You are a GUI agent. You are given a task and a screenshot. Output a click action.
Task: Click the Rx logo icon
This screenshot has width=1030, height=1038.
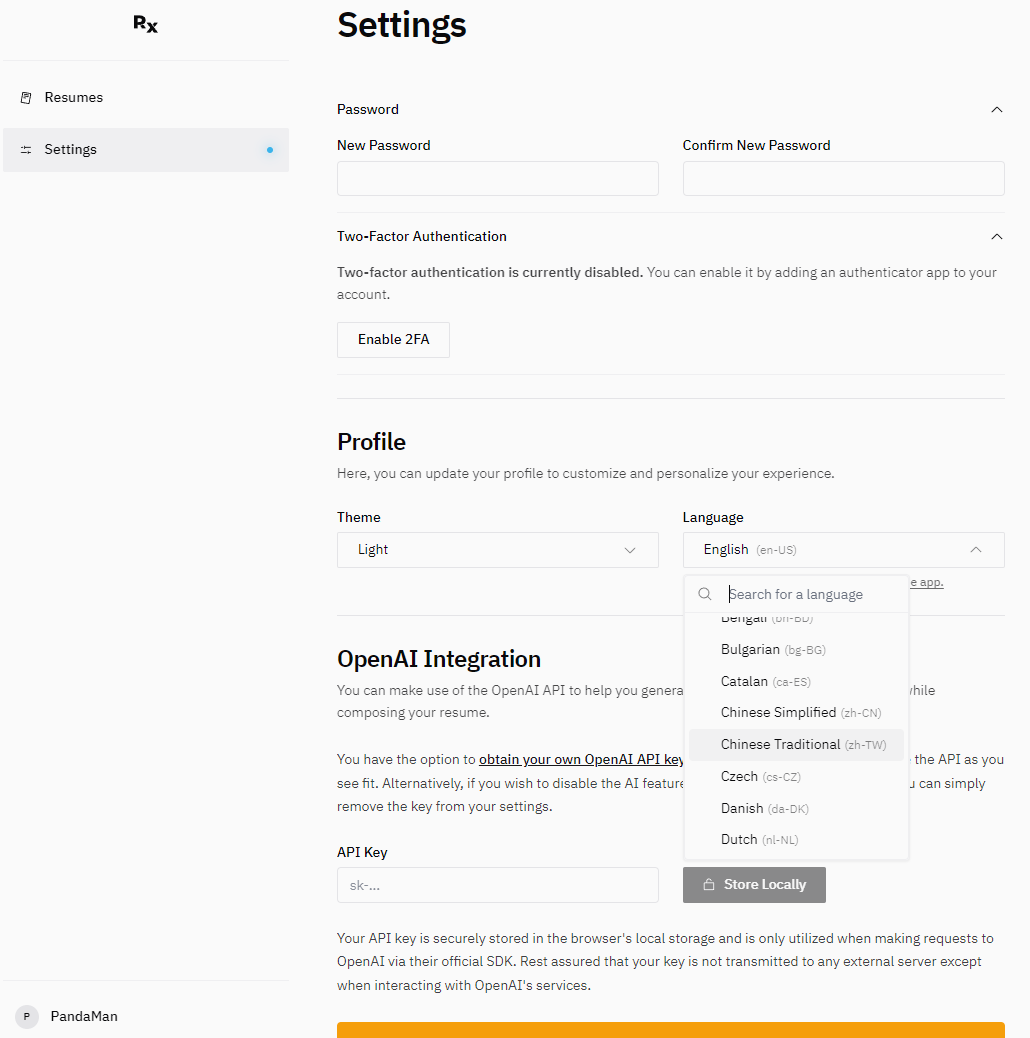point(145,25)
